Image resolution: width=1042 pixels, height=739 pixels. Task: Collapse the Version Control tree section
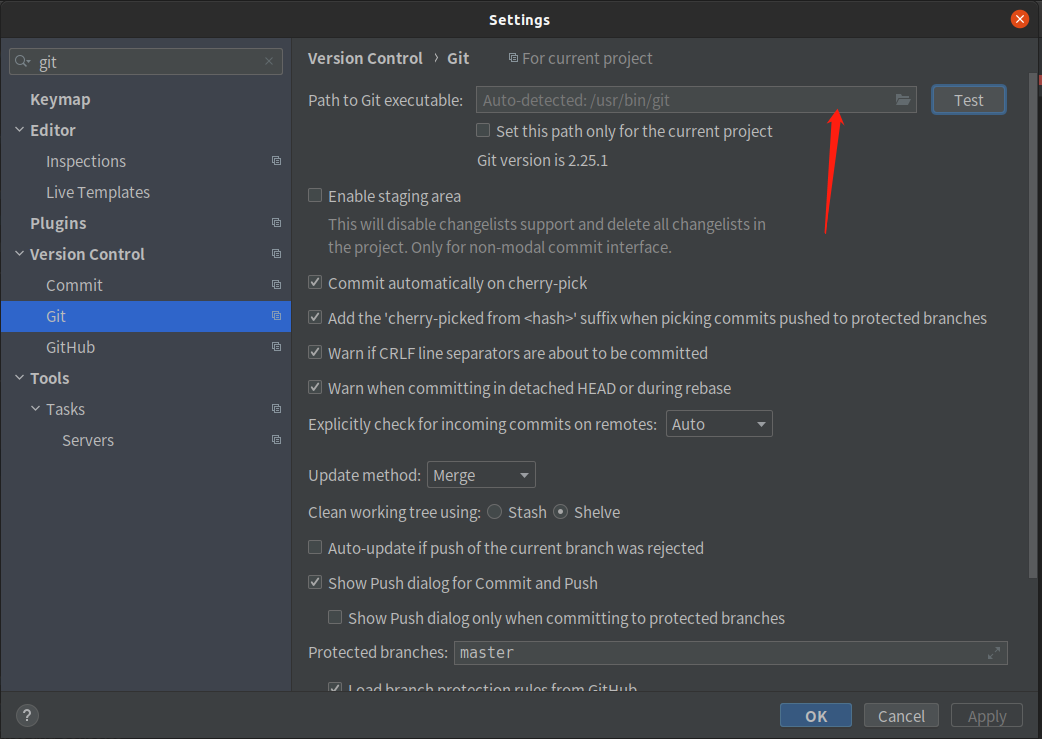19,254
